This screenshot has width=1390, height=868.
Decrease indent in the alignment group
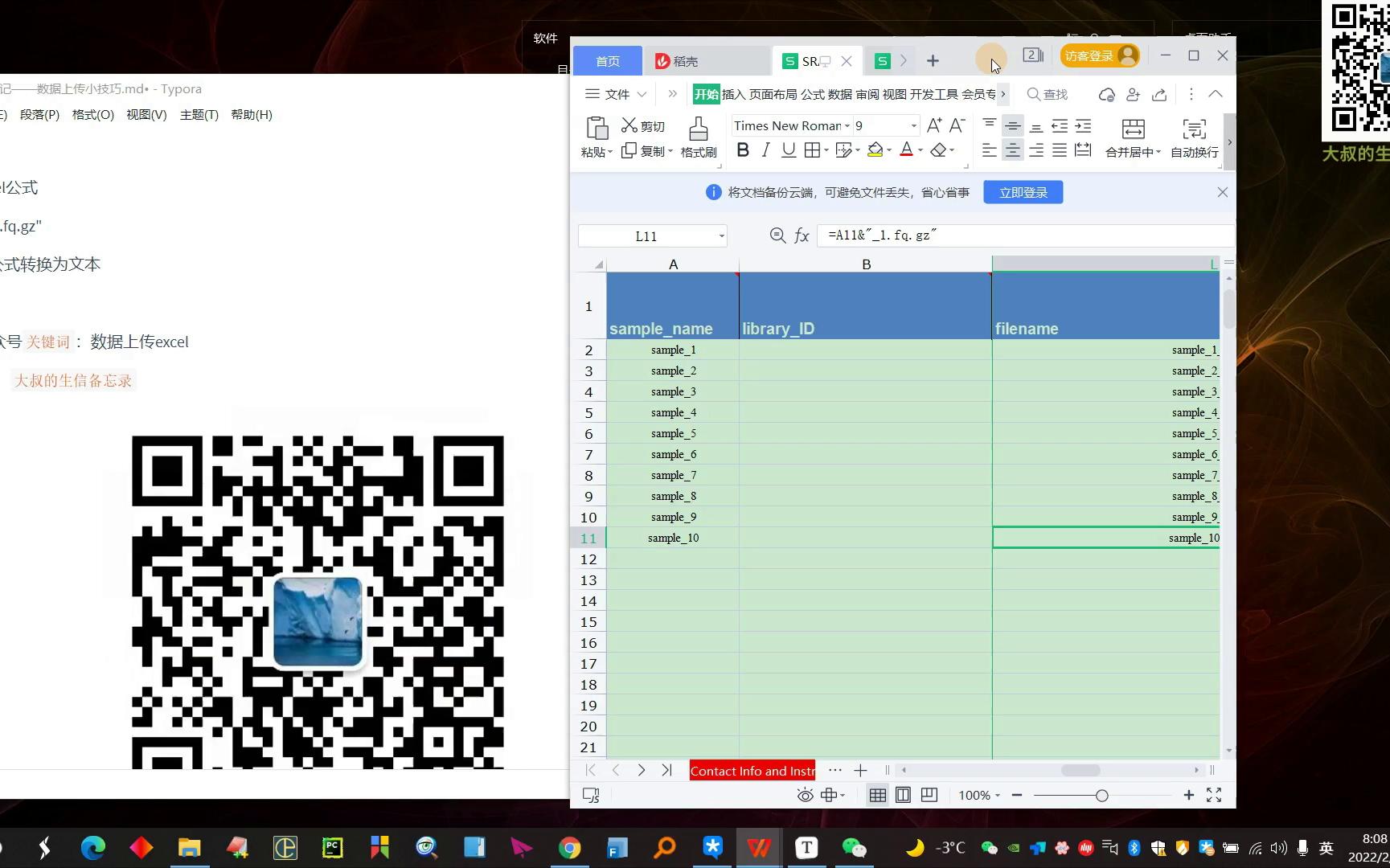[x=1060, y=125]
